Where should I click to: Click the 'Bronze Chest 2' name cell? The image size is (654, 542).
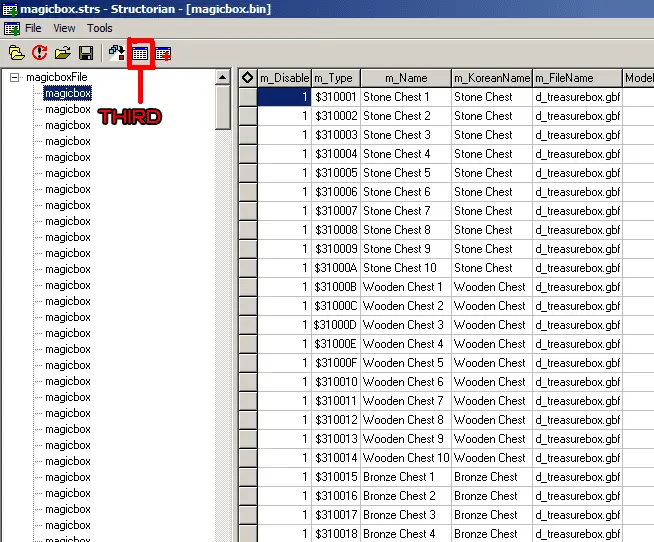[406, 496]
